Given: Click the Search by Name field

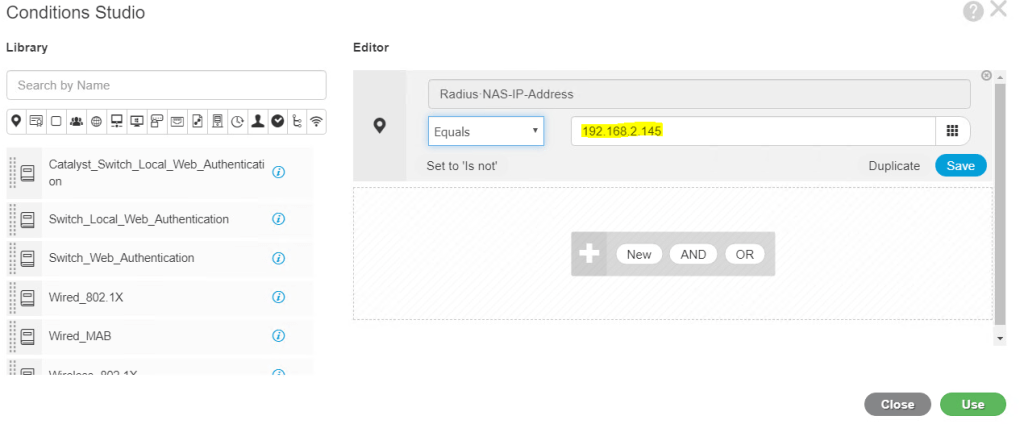Looking at the screenshot, I should 166,85.
